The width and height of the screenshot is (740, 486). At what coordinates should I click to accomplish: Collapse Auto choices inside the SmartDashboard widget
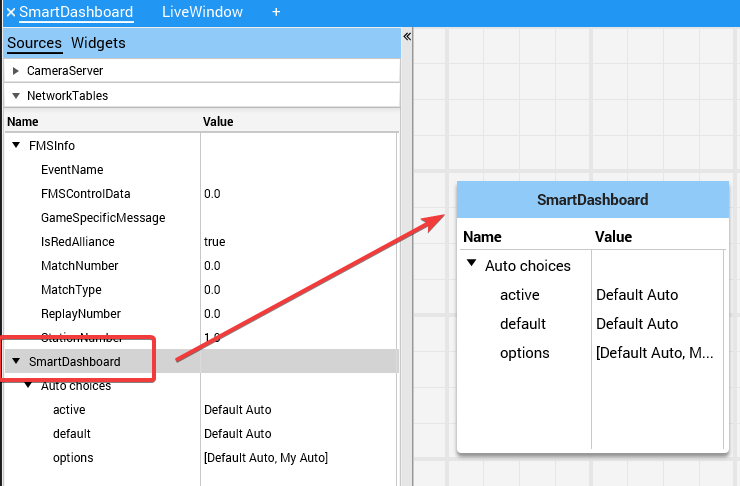pos(472,265)
